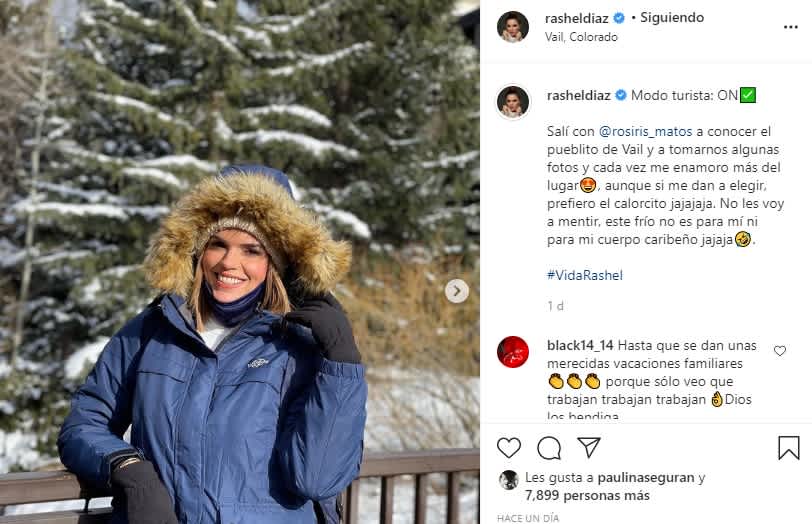812x524 pixels.
Task: Open the Vail, Colorado location
Action: 581,37
